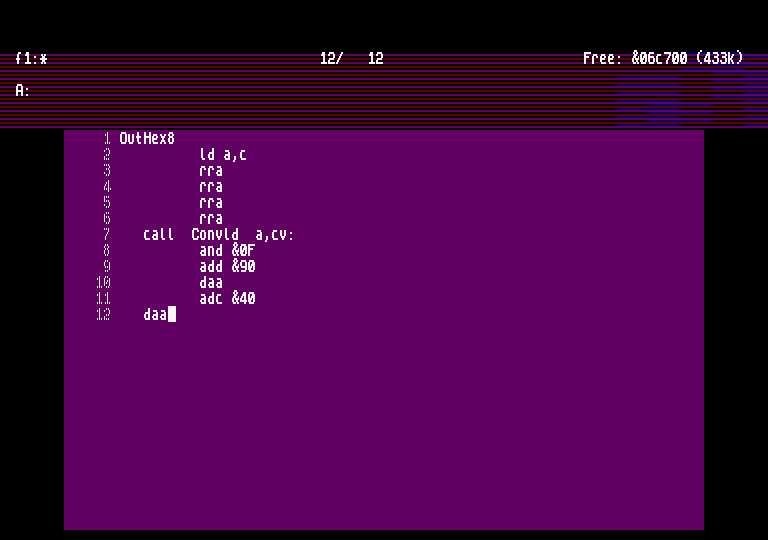This screenshot has width=768, height=540.
Task: Place cursor on 'adc &40' instruction
Action: pyautogui.click(x=227, y=299)
